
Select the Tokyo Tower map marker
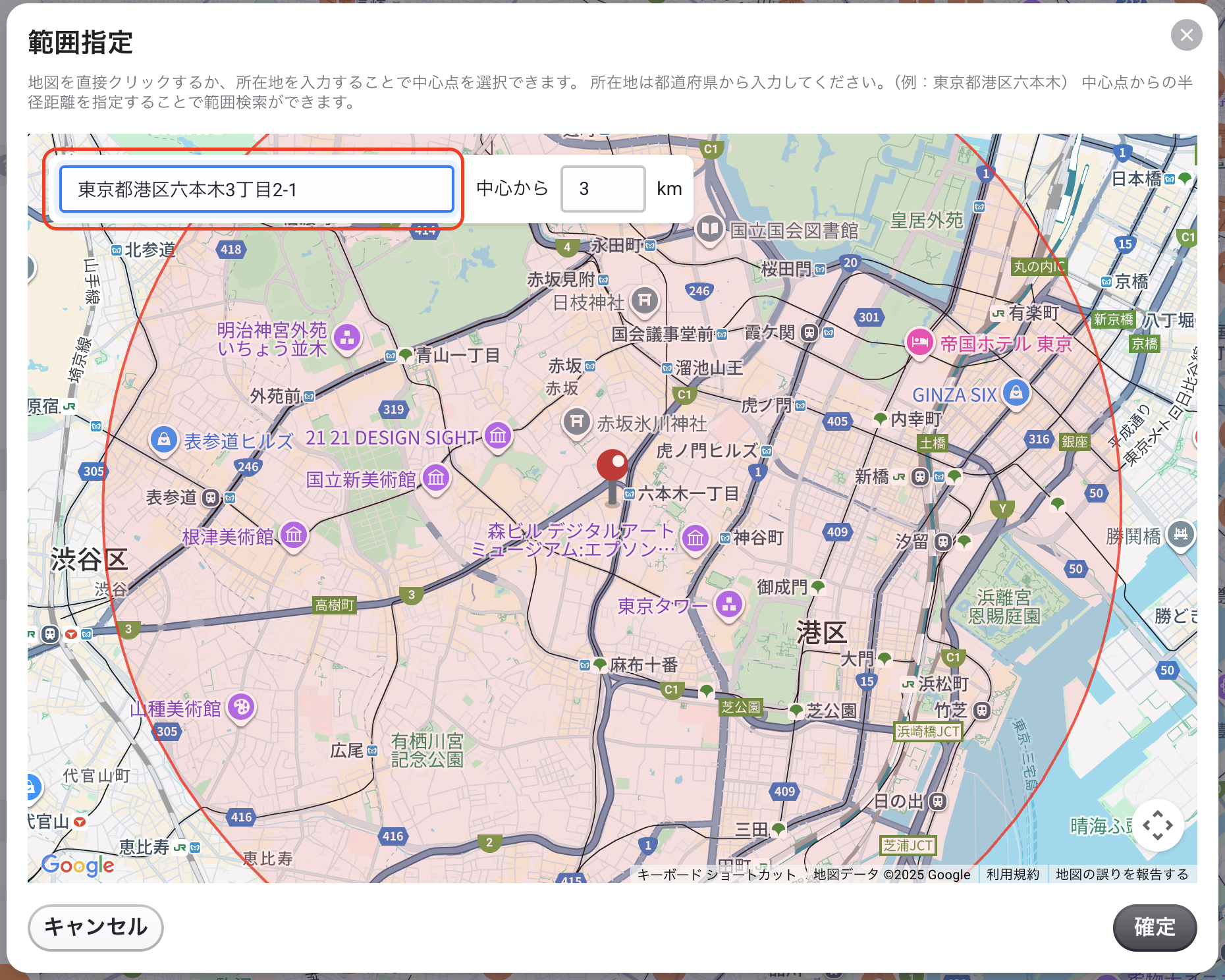tap(728, 605)
